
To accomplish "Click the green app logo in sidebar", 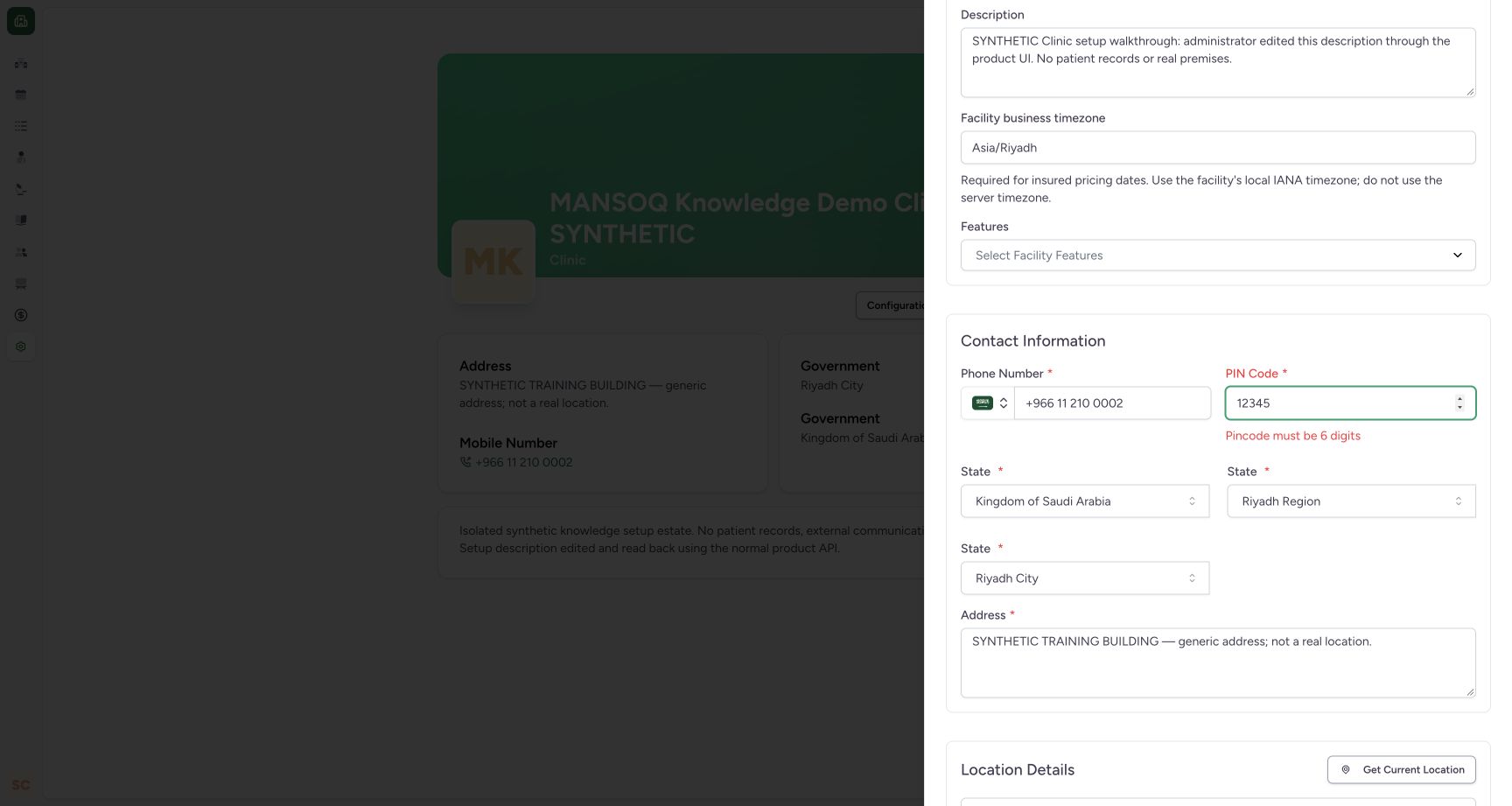I will (21, 21).
